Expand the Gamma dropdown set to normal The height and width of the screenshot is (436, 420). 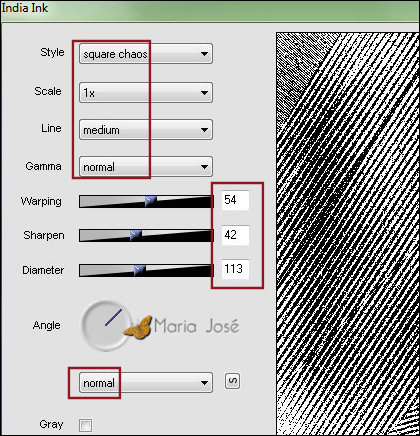146,166
